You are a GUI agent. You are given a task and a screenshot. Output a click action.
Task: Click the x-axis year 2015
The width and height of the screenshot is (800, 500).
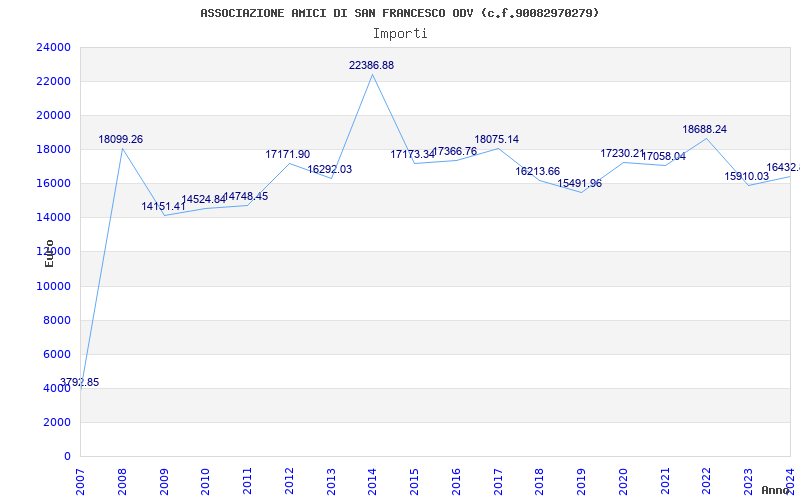(414, 482)
